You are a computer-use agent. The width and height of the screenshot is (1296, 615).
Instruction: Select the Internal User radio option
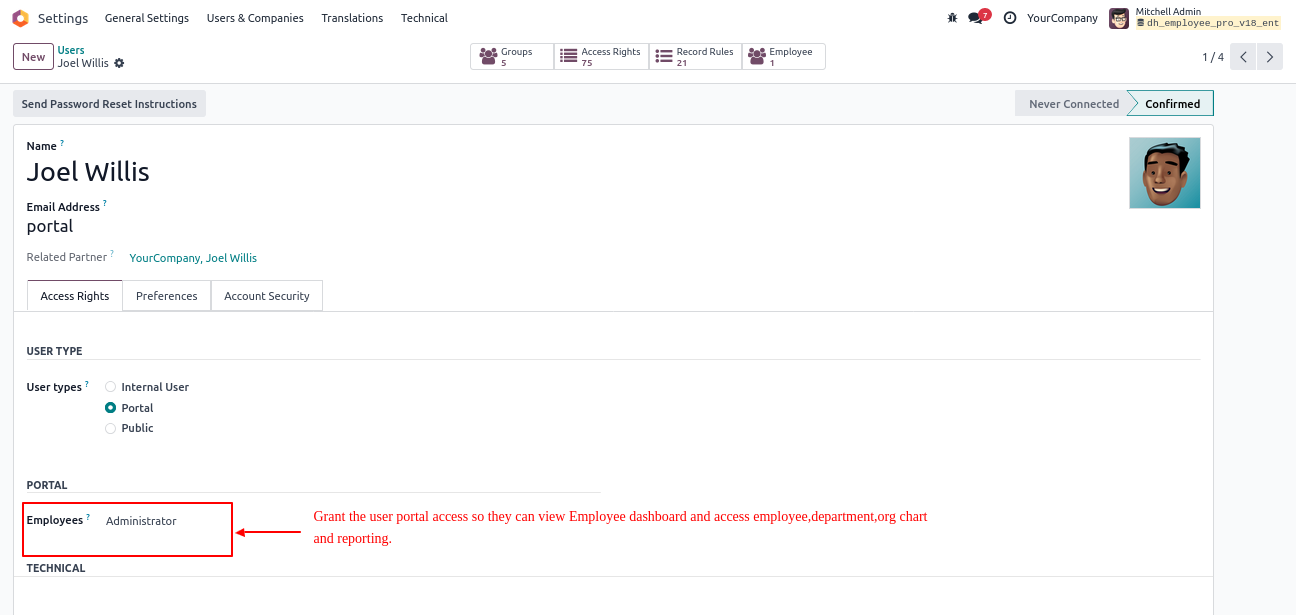pos(111,387)
